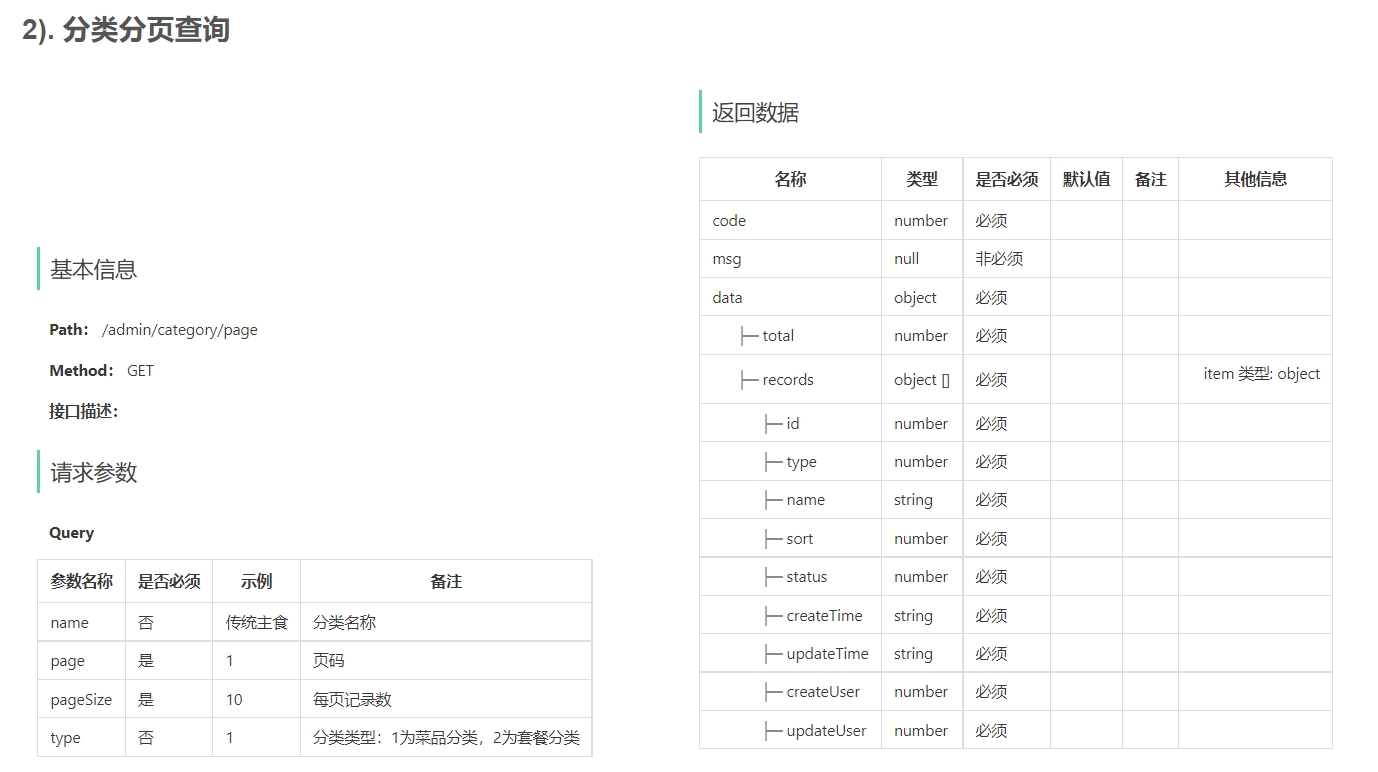Select "type" field in the response table
The height and width of the screenshot is (772, 1378).
802,462
